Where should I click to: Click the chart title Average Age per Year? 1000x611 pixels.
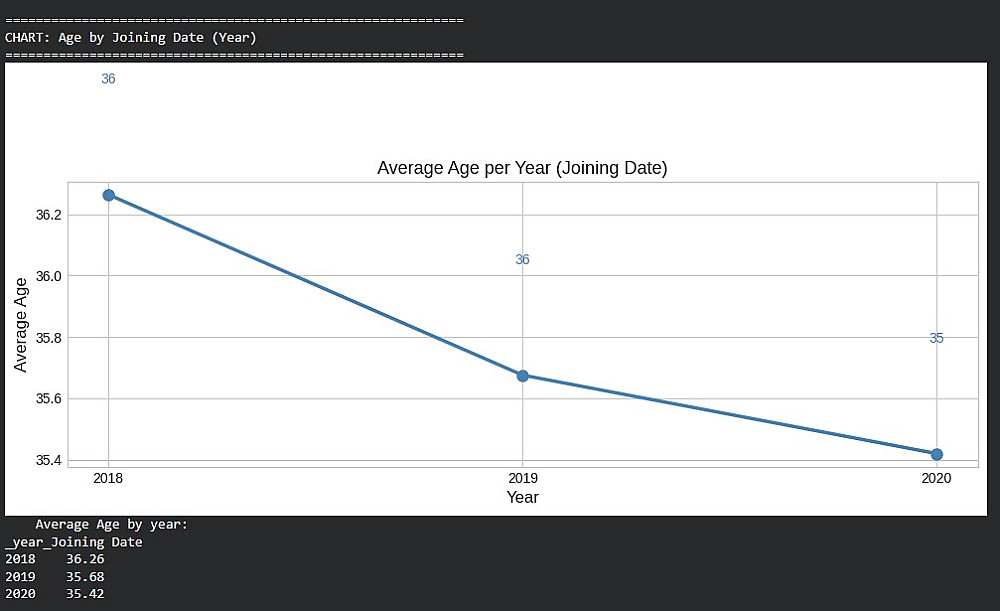coord(522,168)
